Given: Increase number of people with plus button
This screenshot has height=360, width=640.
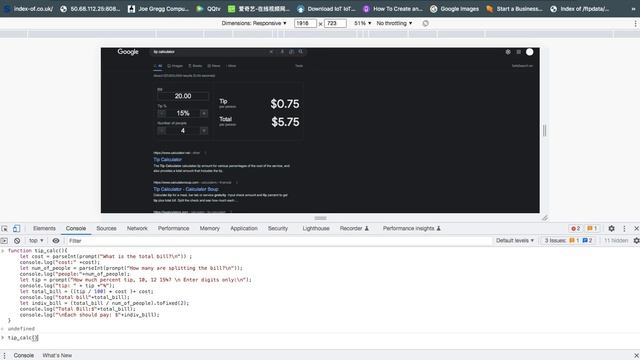Looking at the screenshot, I should tap(204, 131).
